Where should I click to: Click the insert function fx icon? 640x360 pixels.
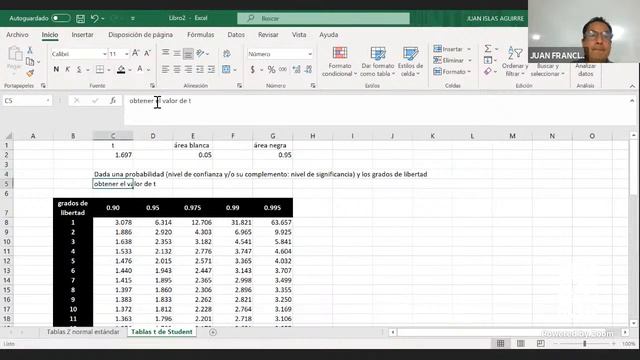[113, 100]
